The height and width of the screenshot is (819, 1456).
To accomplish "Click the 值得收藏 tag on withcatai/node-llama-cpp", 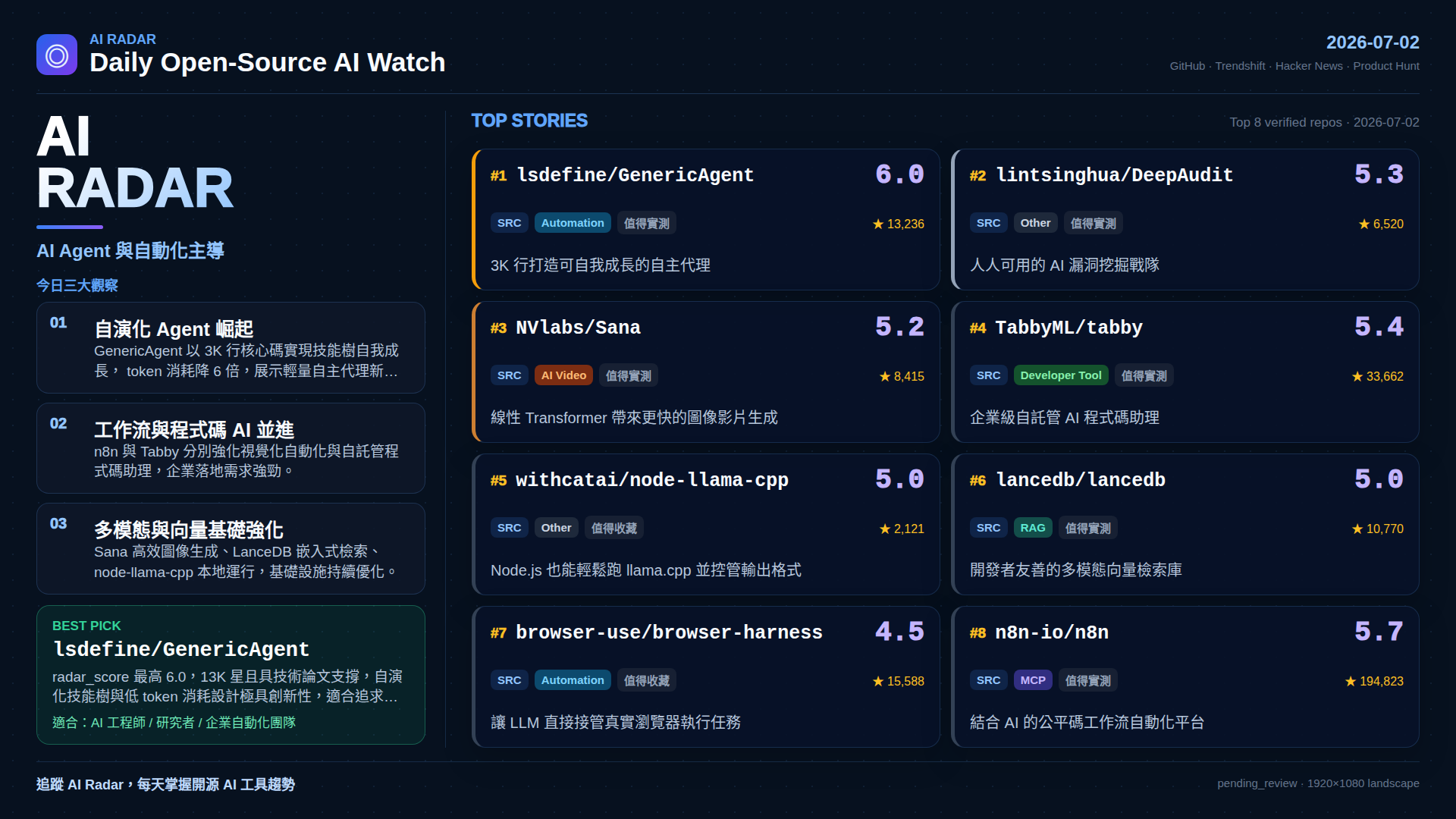I will coord(614,528).
